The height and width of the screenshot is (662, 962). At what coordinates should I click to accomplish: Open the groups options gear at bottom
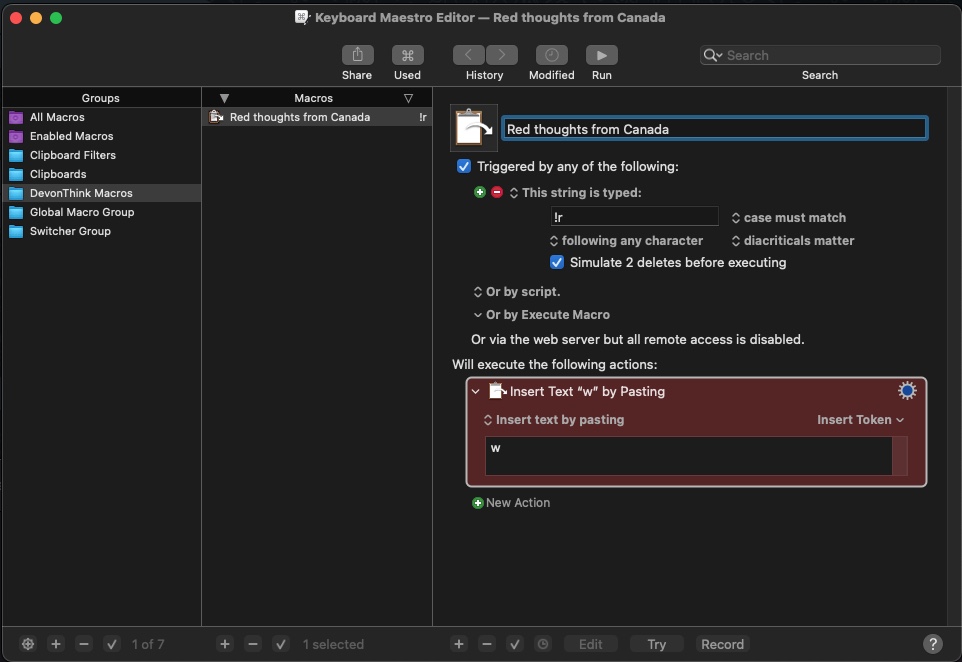click(28, 644)
